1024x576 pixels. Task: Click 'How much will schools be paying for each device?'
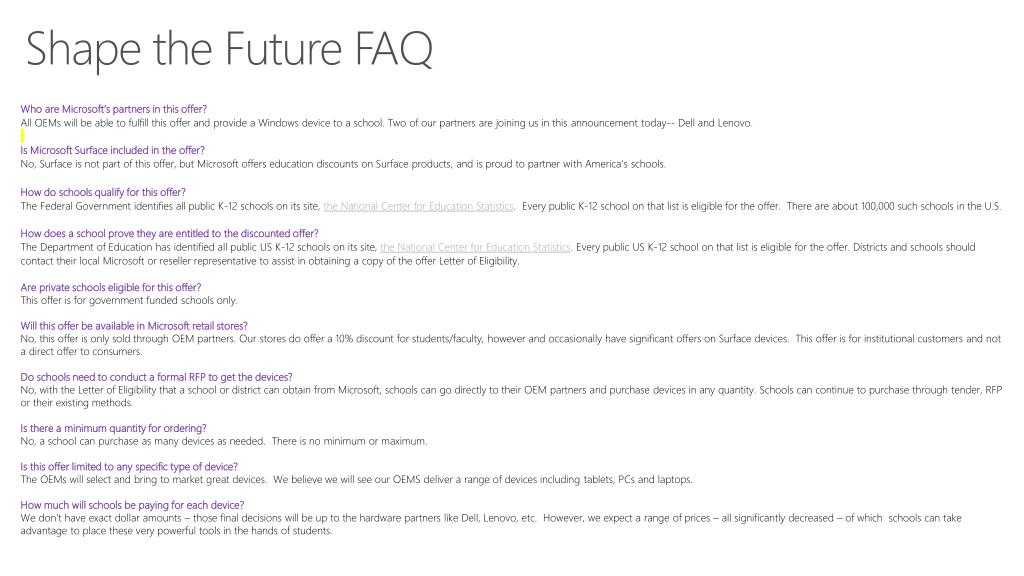(x=133, y=505)
